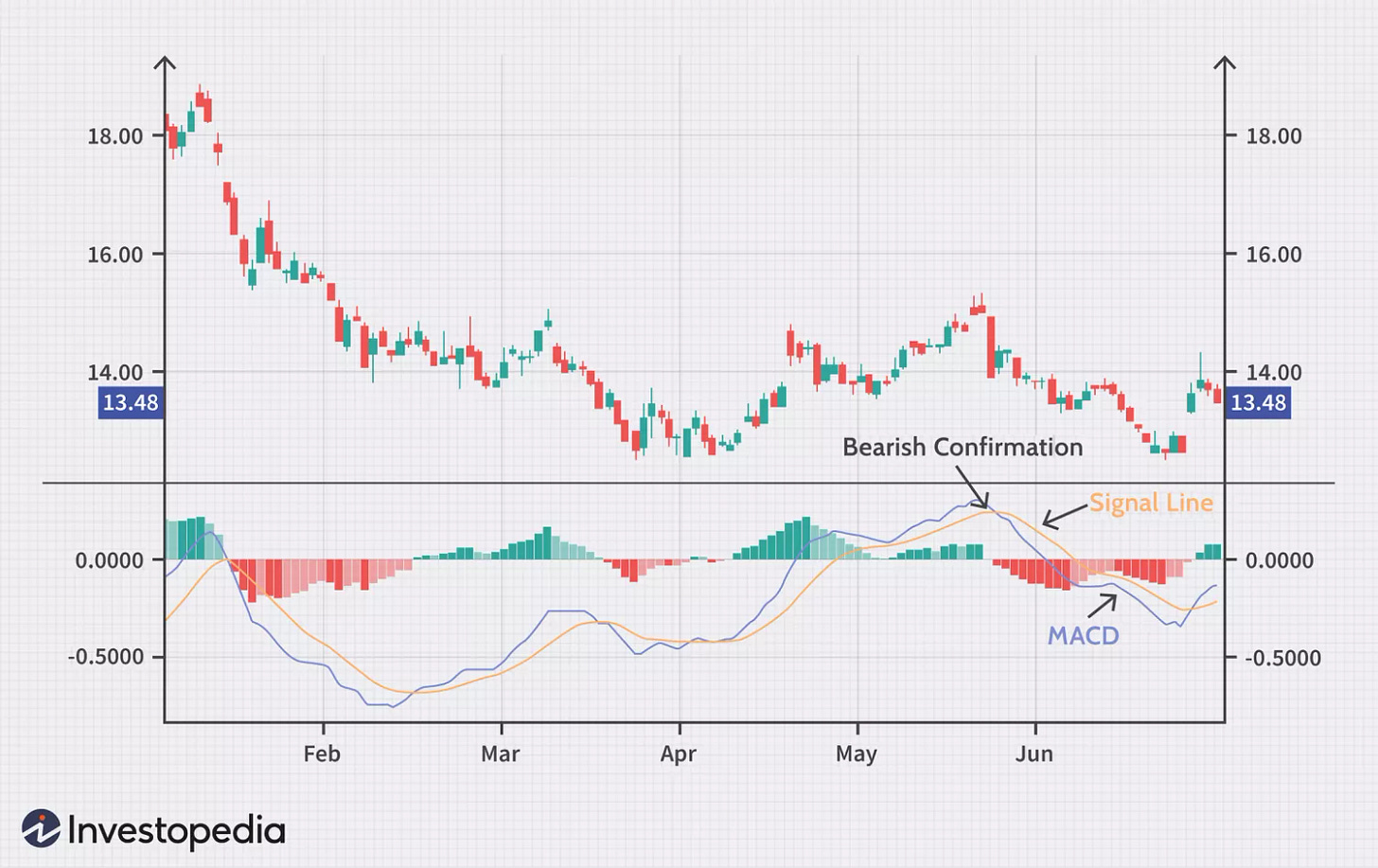This screenshot has width=1378, height=868.
Task: Select the Mar marker on the time axis
Action: point(500,753)
